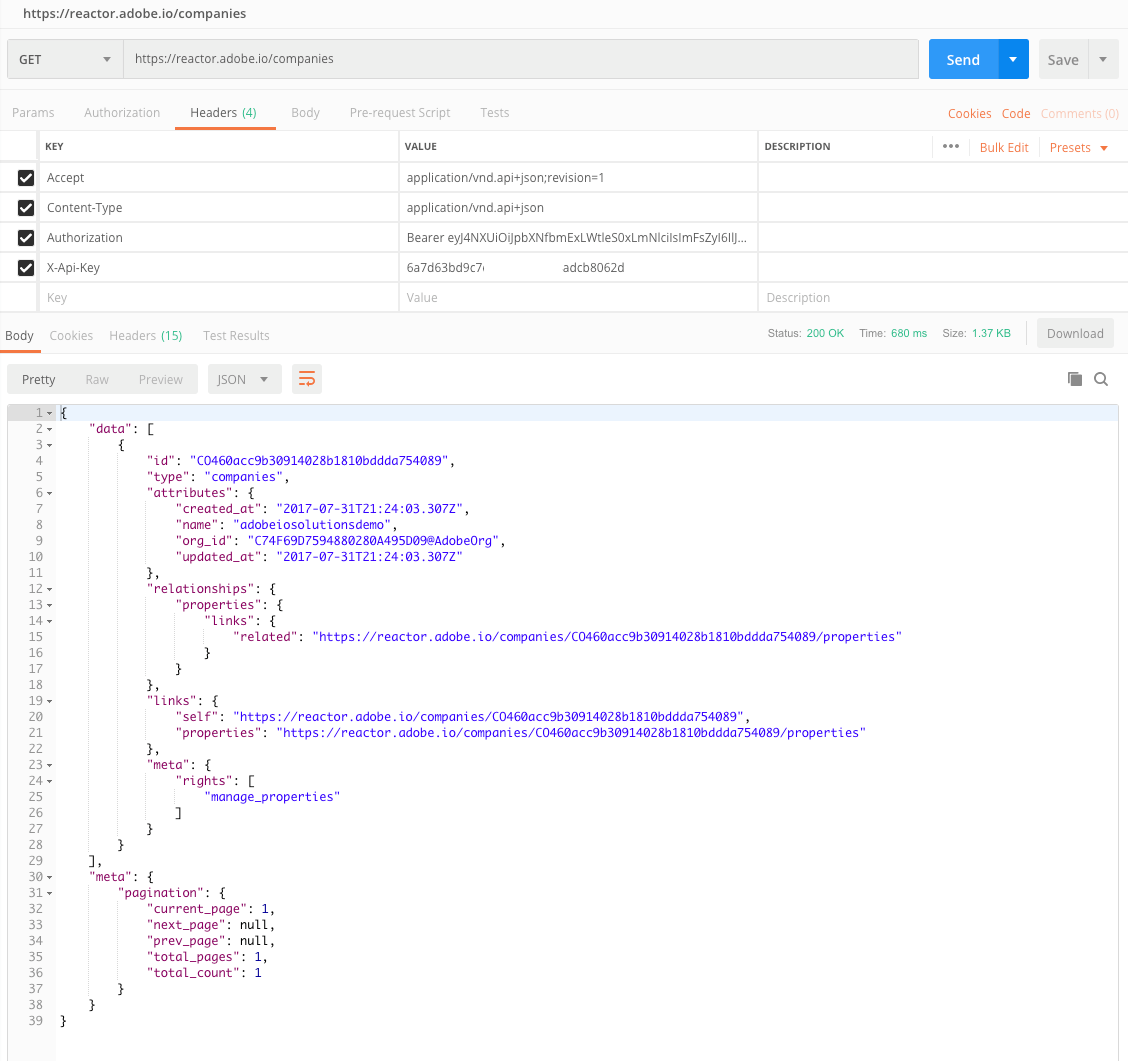Click the request URL input field

(x=521, y=59)
